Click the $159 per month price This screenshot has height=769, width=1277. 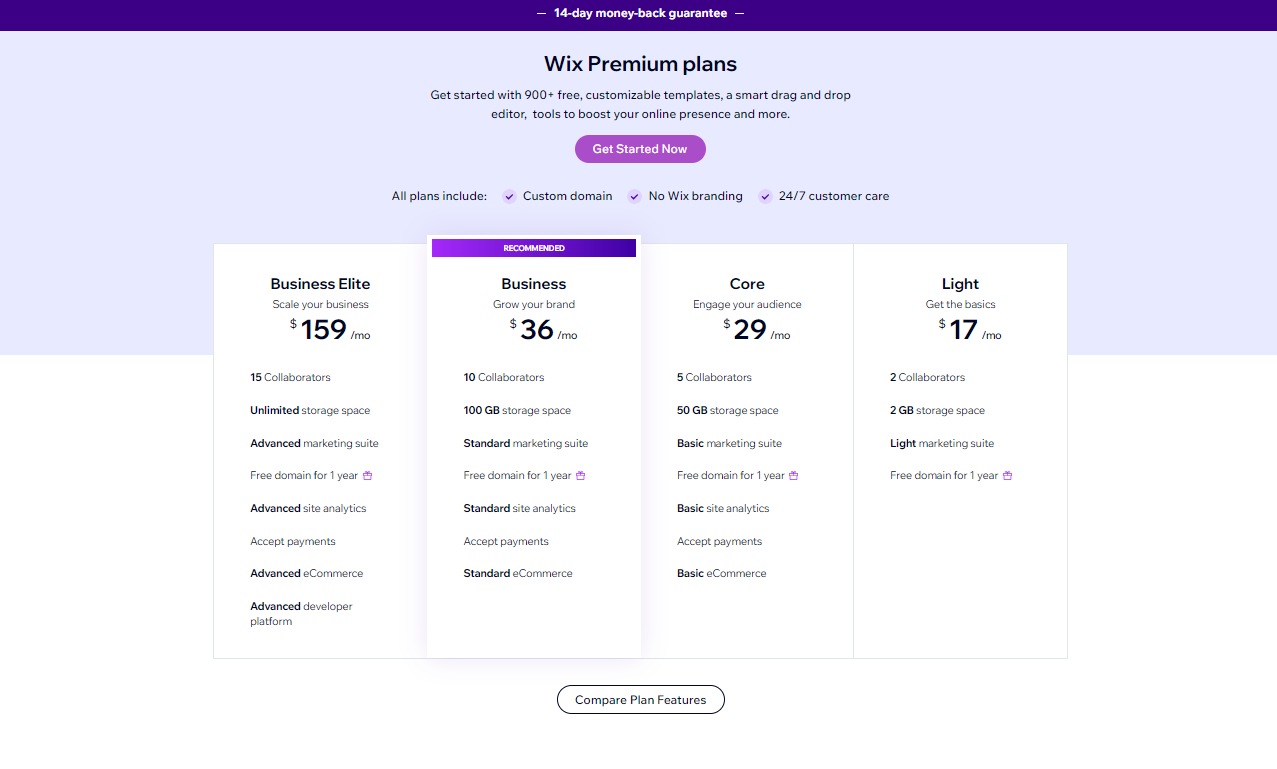(330, 329)
